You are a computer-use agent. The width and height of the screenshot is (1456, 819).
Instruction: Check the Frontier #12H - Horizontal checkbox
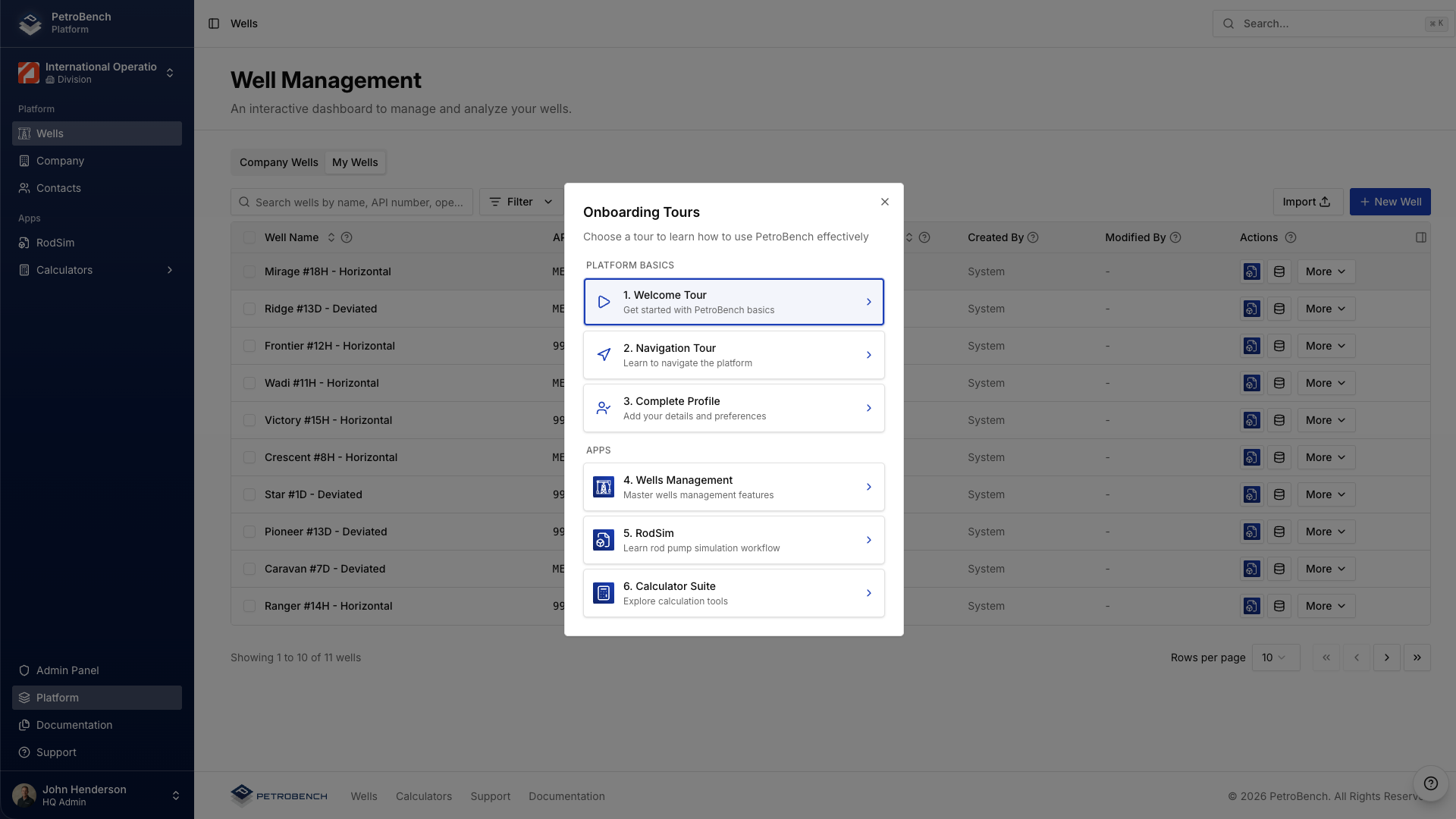click(x=249, y=346)
